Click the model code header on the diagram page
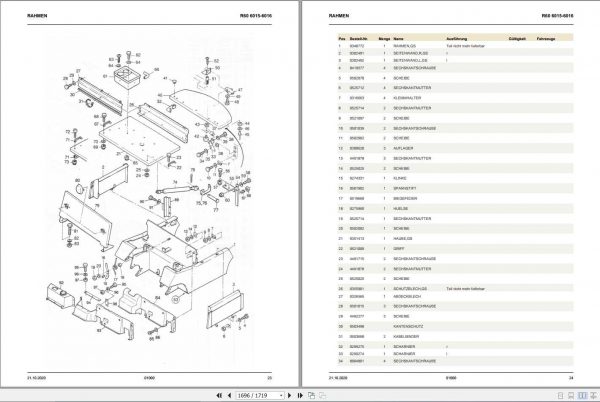600x402 pixels. pyautogui.click(x=256, y=16)
